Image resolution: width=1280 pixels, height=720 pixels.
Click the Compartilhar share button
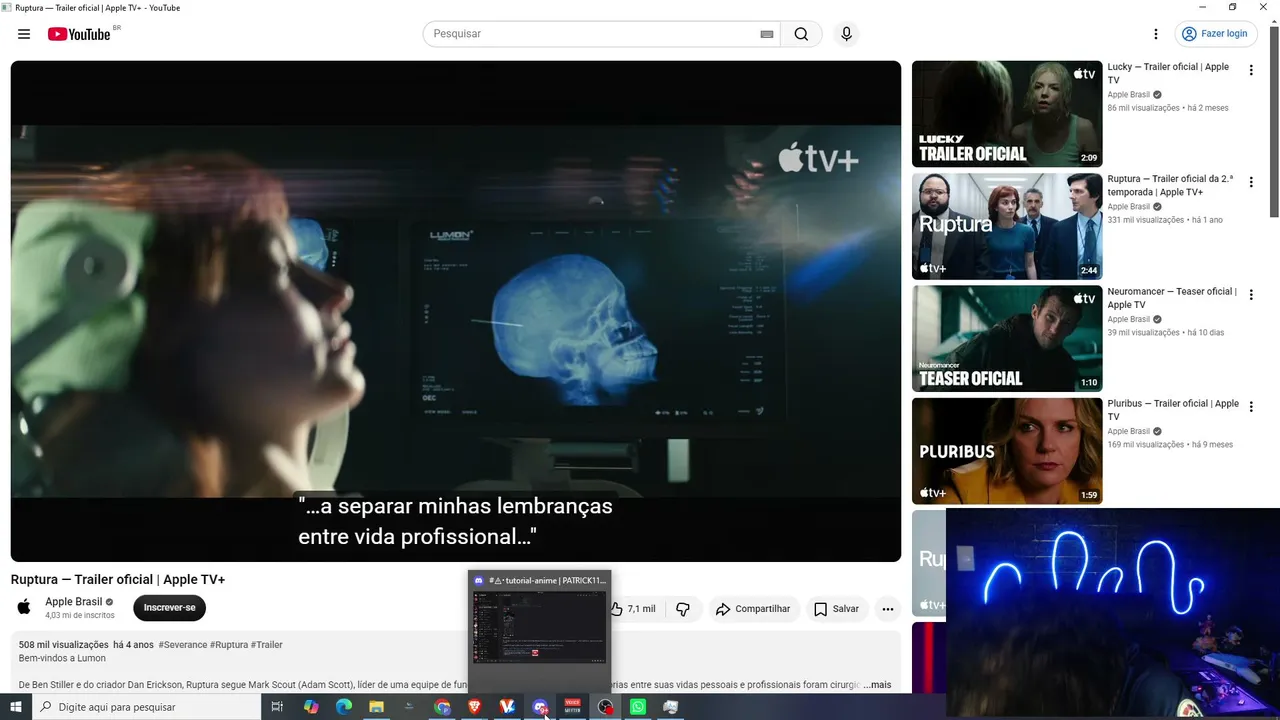tap(754, 609)
